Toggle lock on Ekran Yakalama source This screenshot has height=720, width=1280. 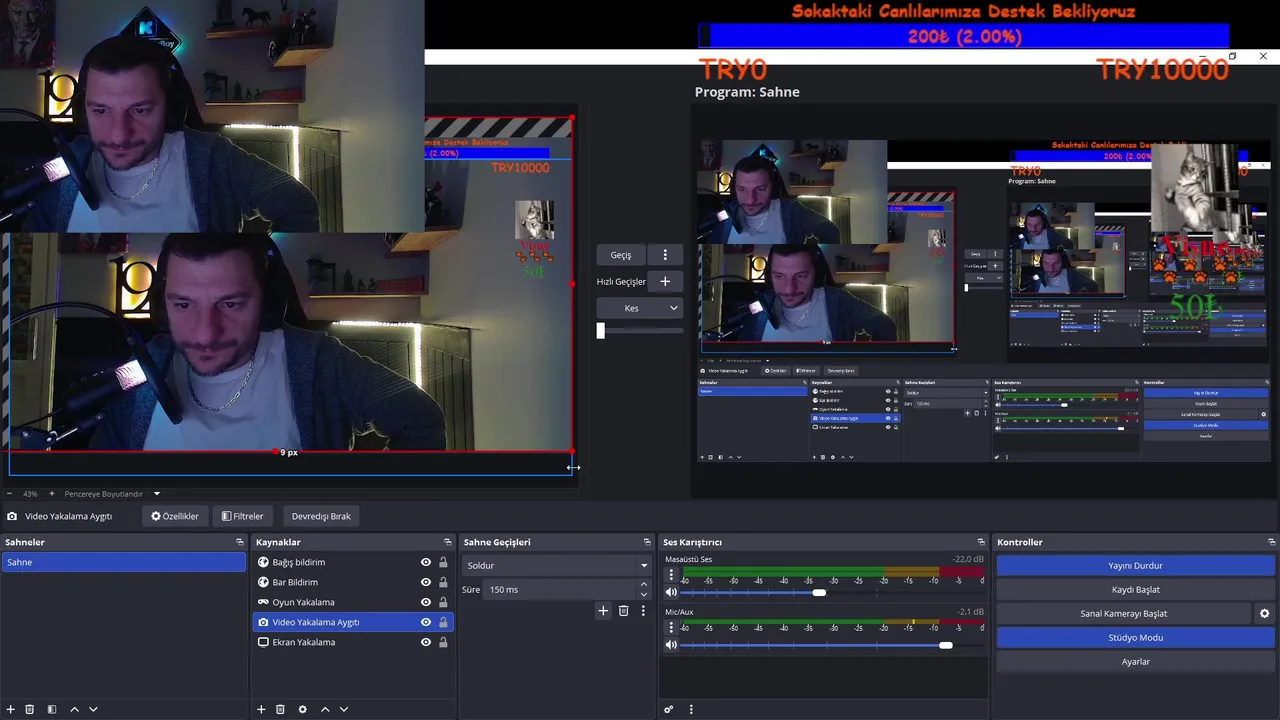(x=443, y=642)
